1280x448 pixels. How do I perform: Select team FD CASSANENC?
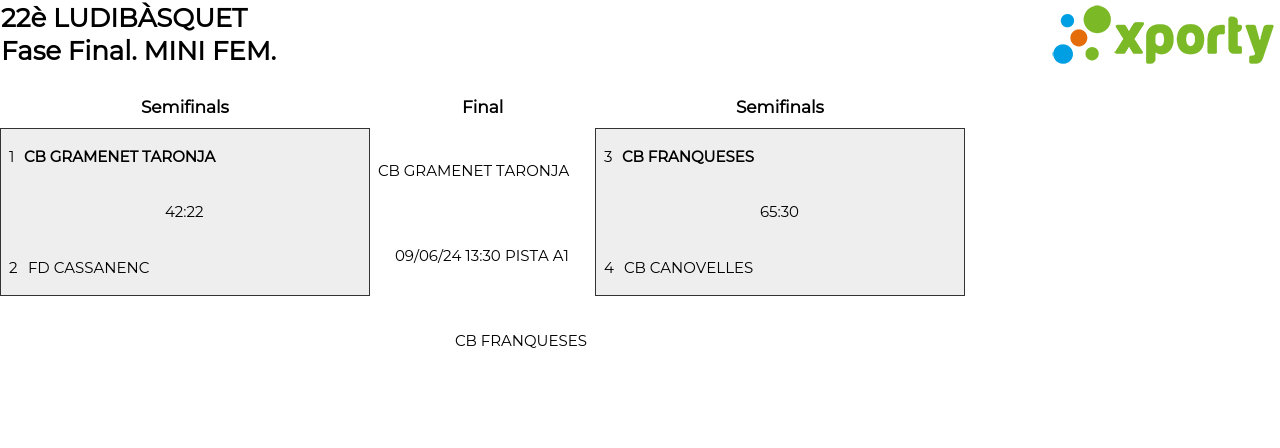coord(88,268)
